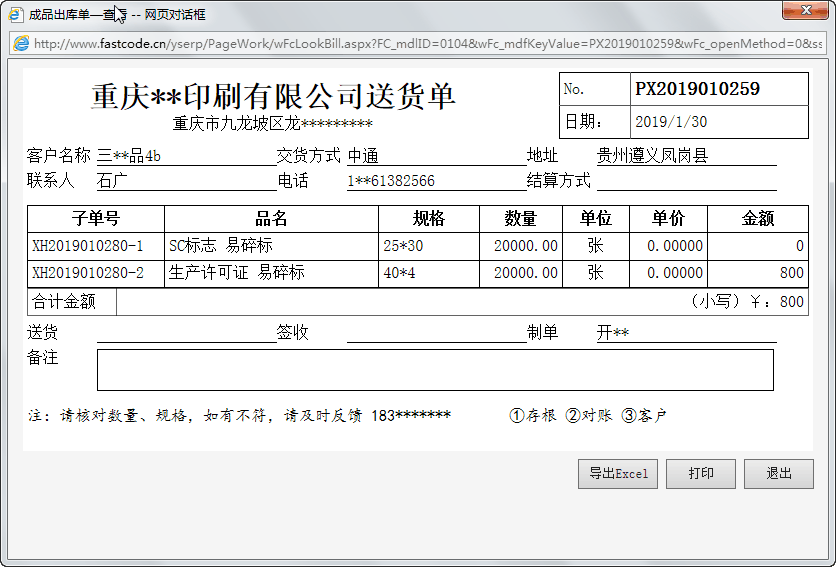The image size is (836, 567).
Task: Click spec value 25*30
Action: [x=403, y=246]
